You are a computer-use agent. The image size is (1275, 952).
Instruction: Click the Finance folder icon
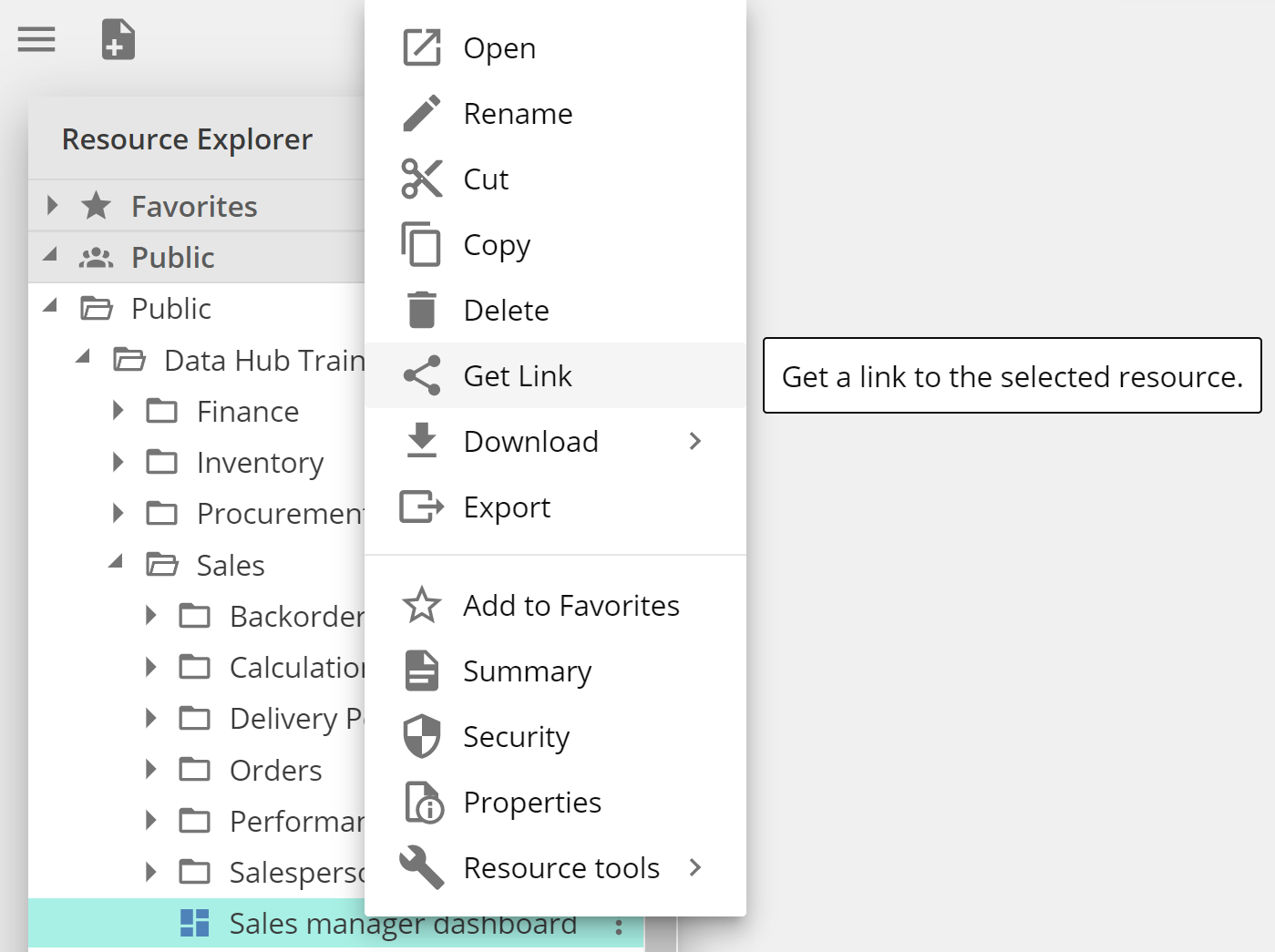click(x=162, y=412)
